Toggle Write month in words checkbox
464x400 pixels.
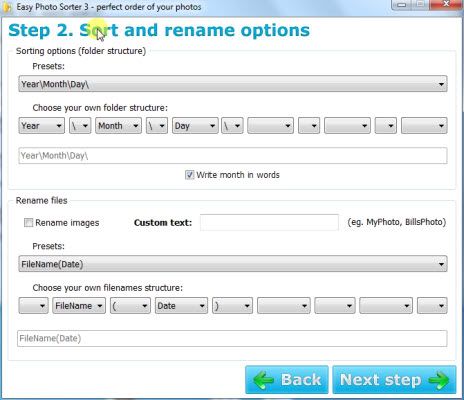[189, 175]
